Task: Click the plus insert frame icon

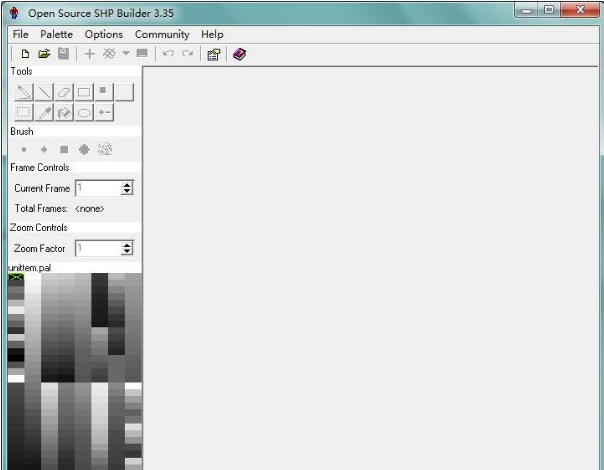Action: click(89, 54)
